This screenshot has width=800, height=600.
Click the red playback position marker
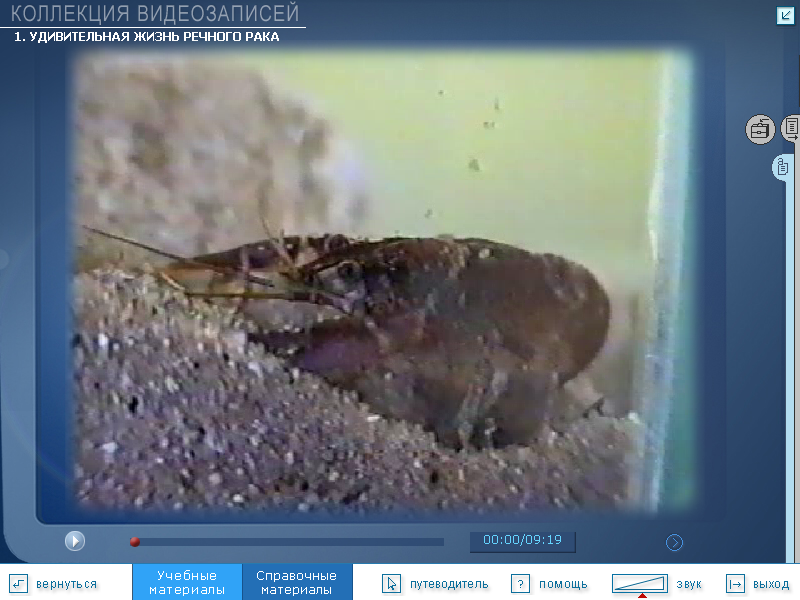pos(135,542)
